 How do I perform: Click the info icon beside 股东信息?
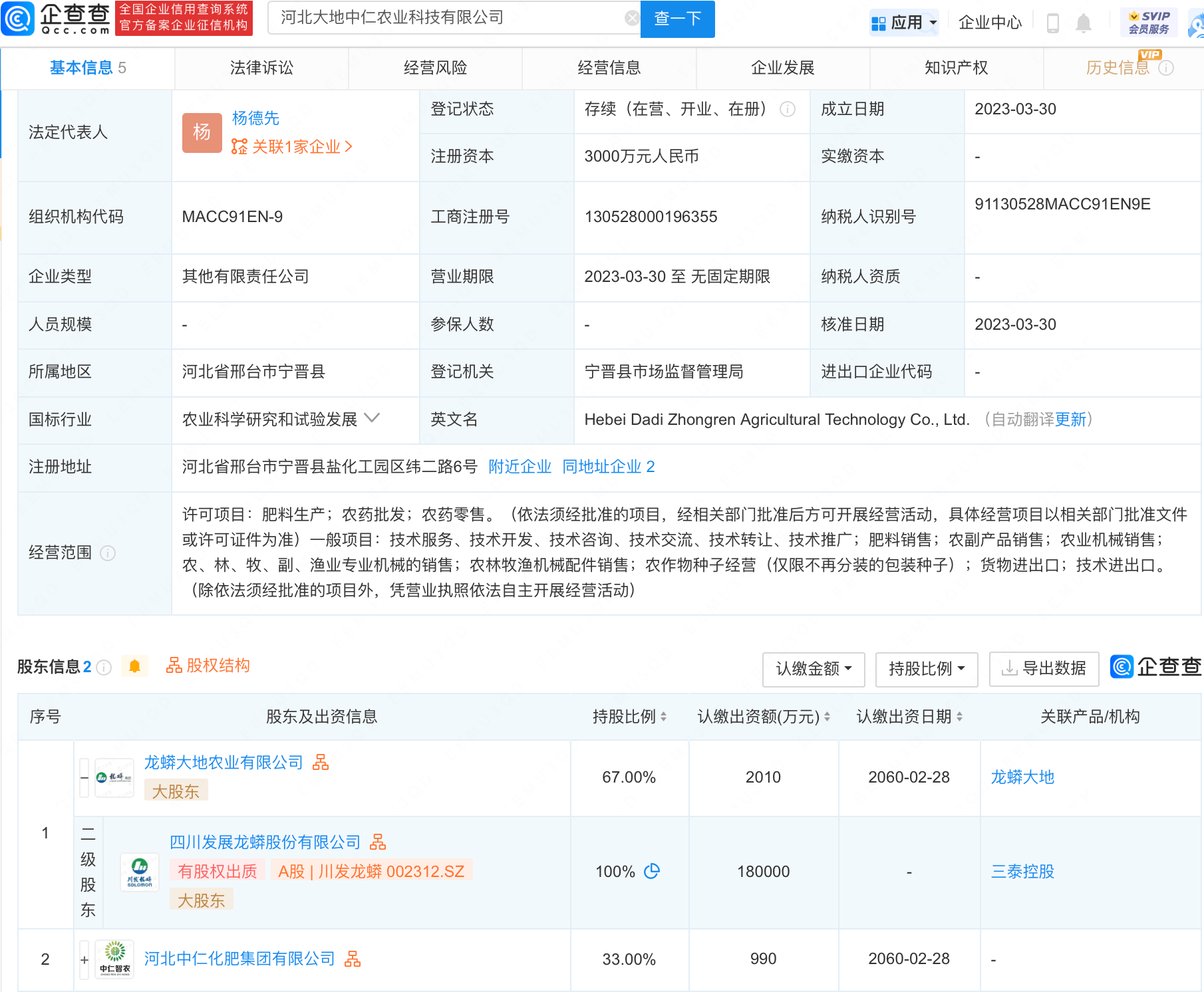click(104, 668)
